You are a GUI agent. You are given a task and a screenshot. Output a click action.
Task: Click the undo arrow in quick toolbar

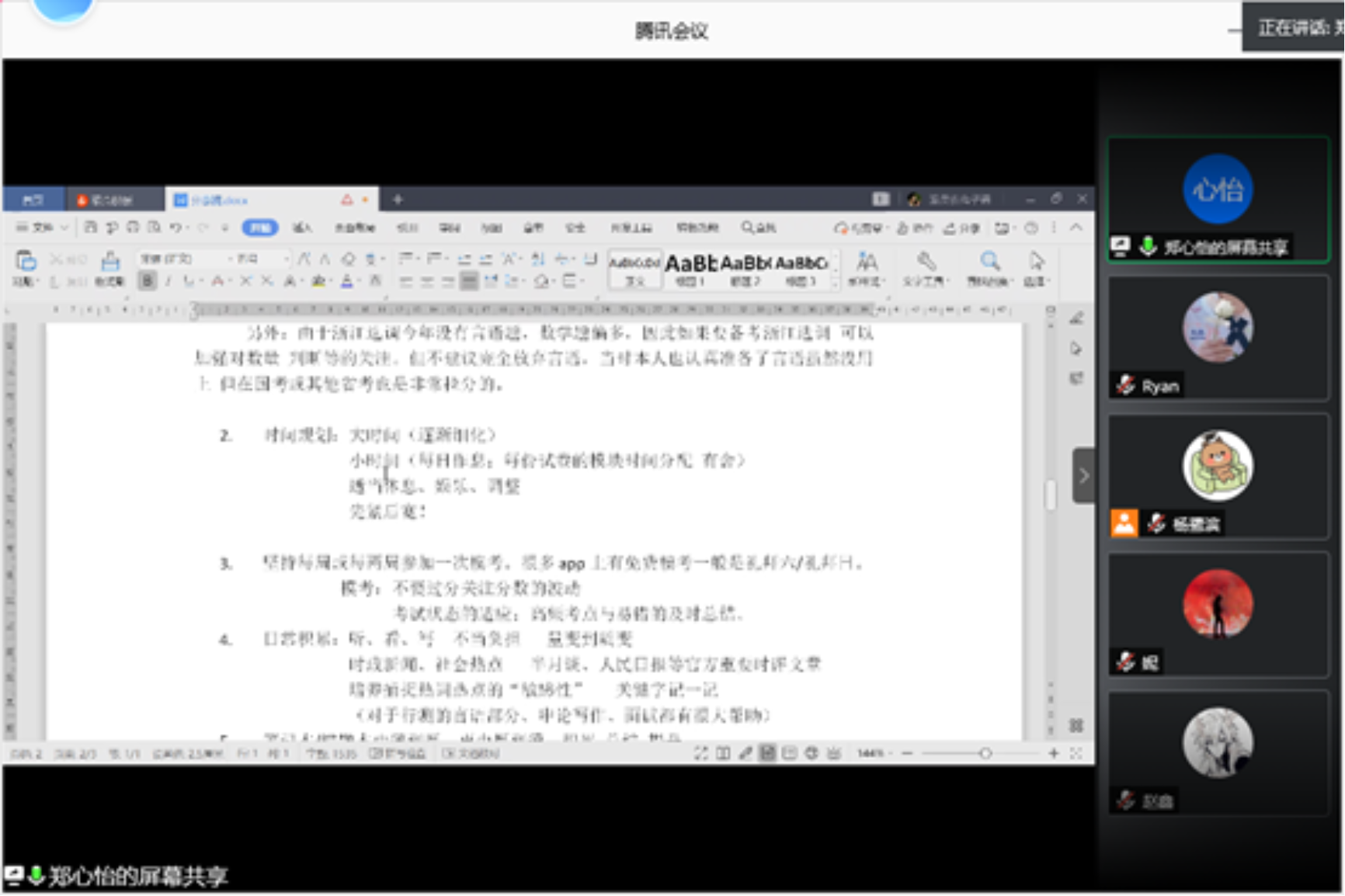(176, 227)
